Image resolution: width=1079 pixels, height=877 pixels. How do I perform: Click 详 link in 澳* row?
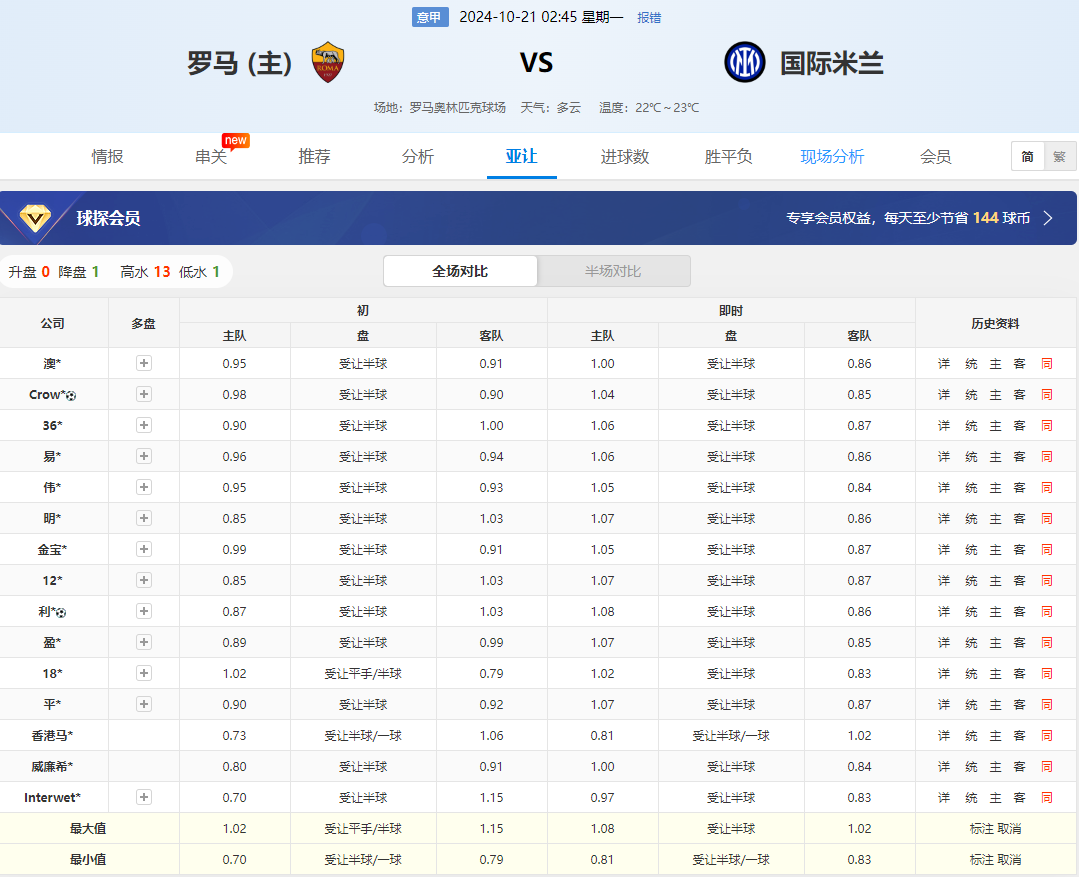(x=944, y=364)
